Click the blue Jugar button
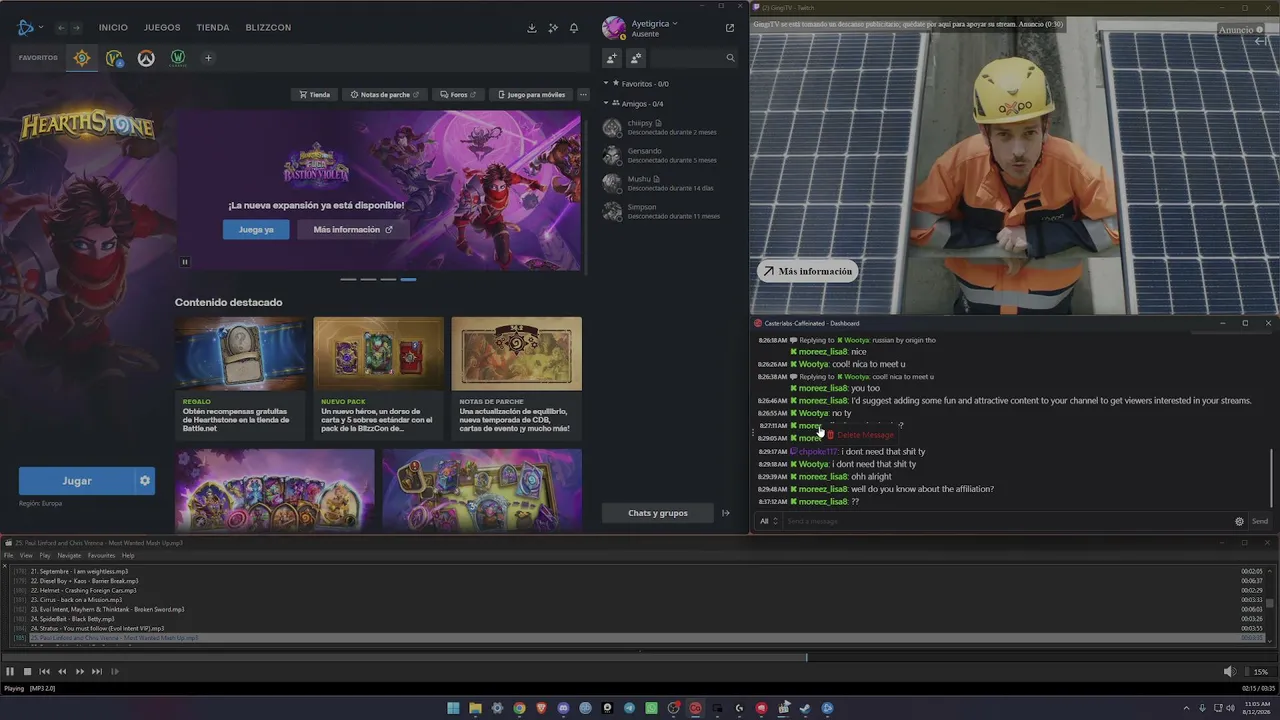The height and width of the screenshot is (720, 1280). [77, 481]
